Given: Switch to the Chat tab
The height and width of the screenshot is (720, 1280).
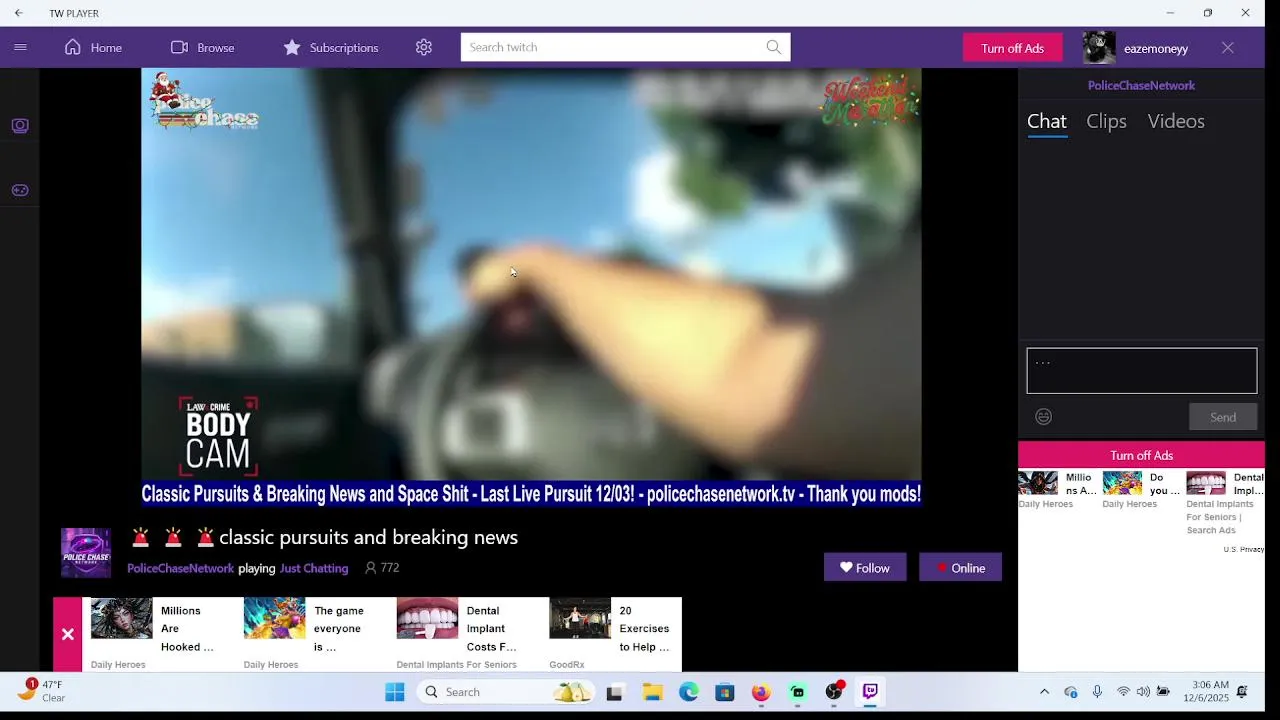Looking at the screenshot, I should (x=1047, y=121).
